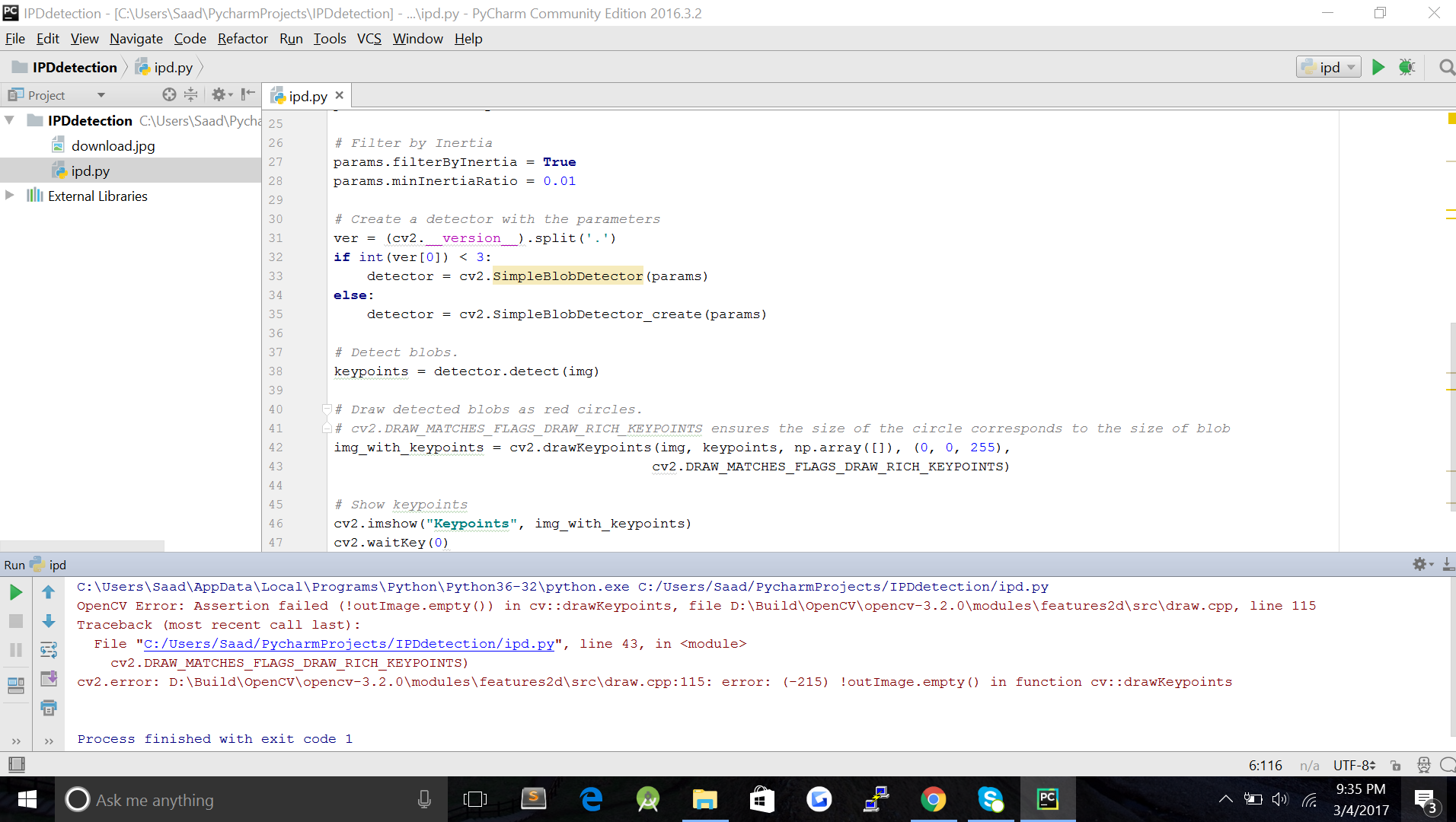
Task: Rerun ipd with the green Run panel arrow
Action: (x=15, y=592)
